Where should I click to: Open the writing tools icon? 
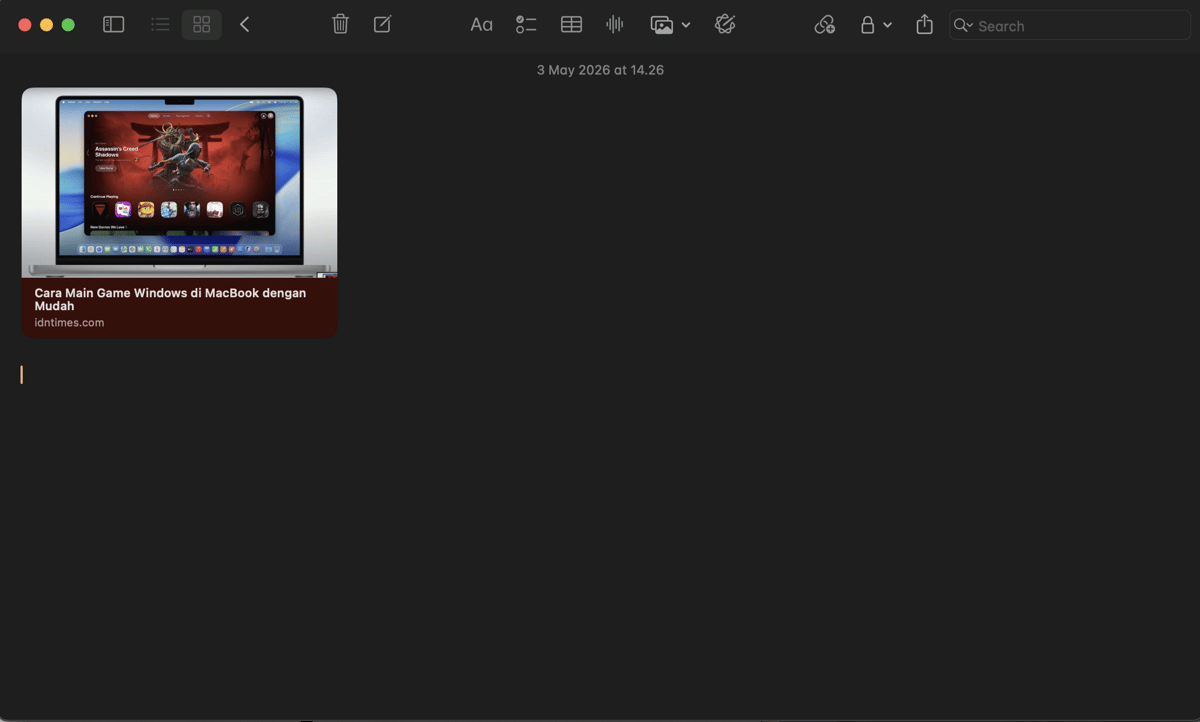[x=726, y=25]
